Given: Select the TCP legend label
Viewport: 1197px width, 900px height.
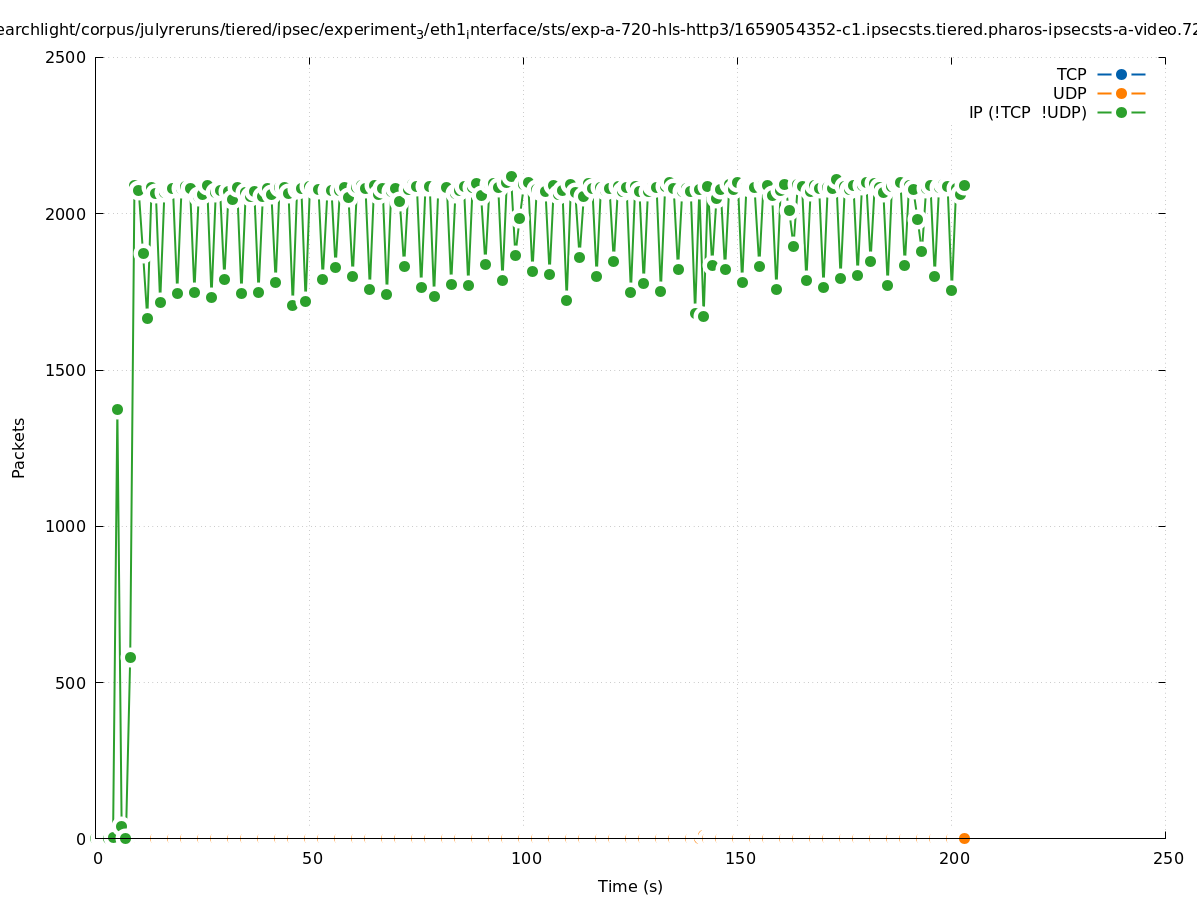Looking at the screenshot, I should click(1071, 74).
